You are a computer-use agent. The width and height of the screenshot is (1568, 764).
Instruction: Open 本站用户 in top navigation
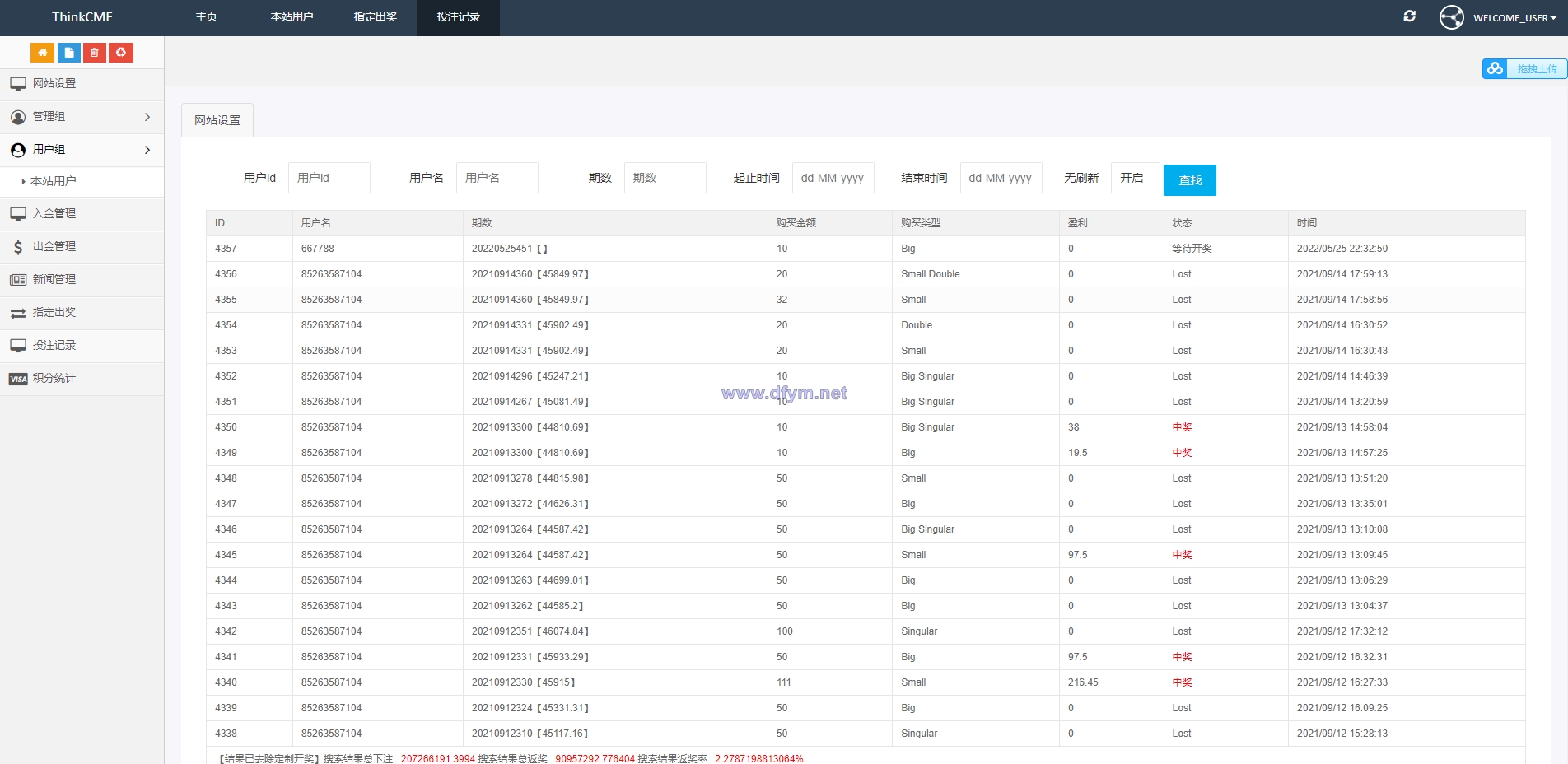[292, 17]
